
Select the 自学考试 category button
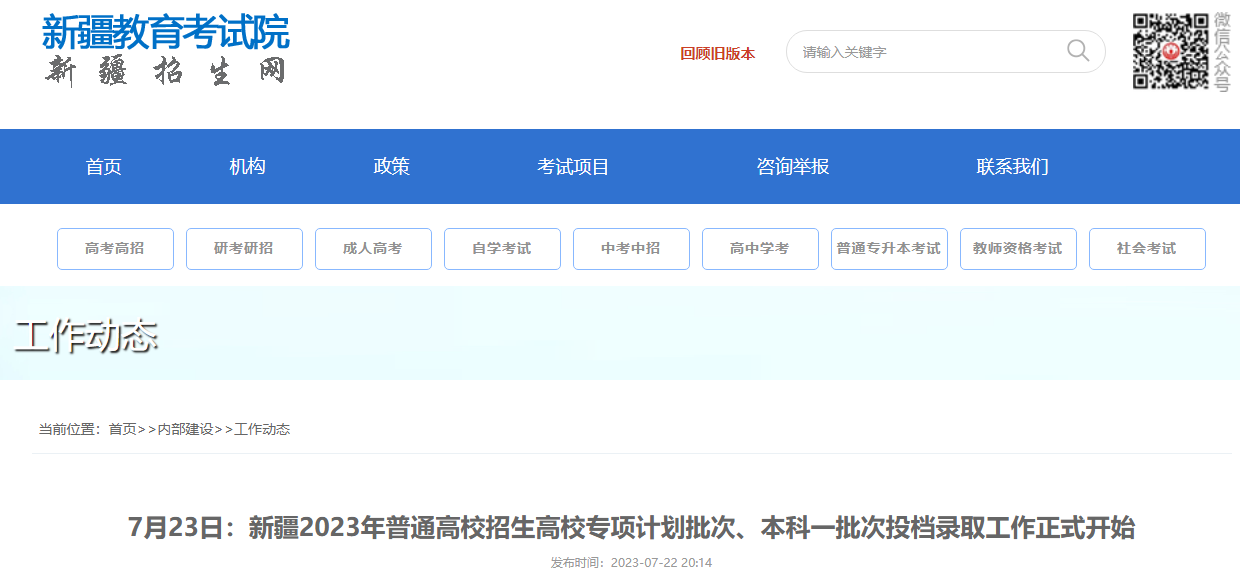[x=502, y=249]
